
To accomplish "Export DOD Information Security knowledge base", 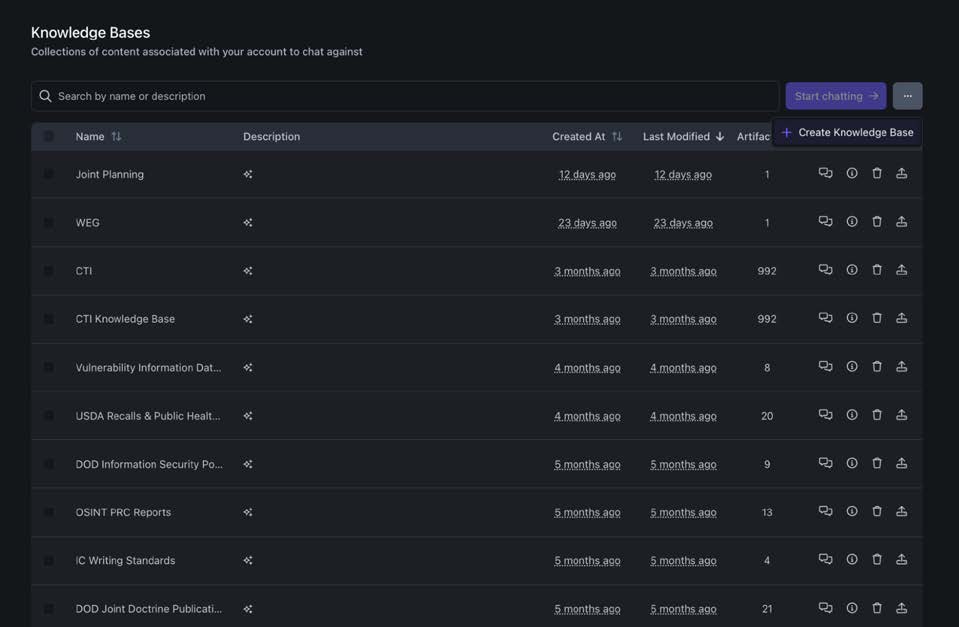I will pyautogui.click(x=901, y=463).
